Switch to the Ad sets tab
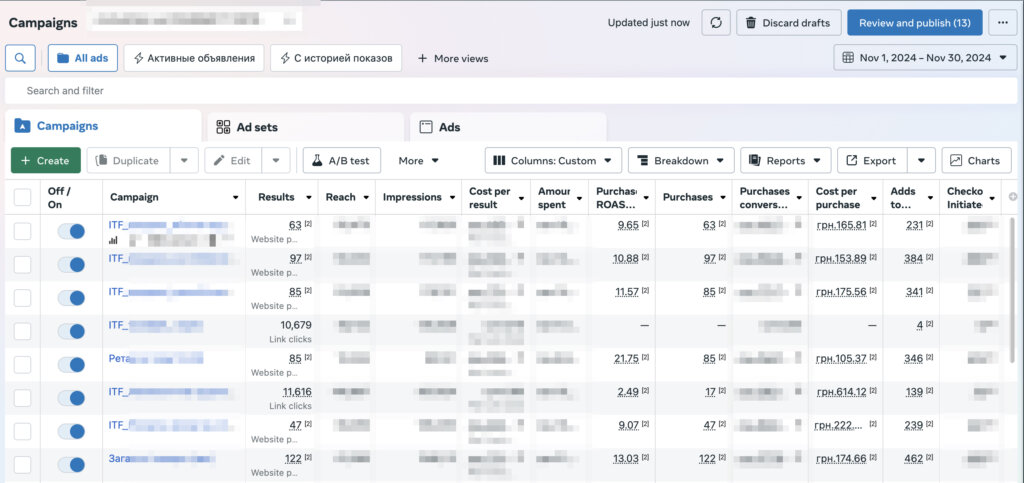 257,127
